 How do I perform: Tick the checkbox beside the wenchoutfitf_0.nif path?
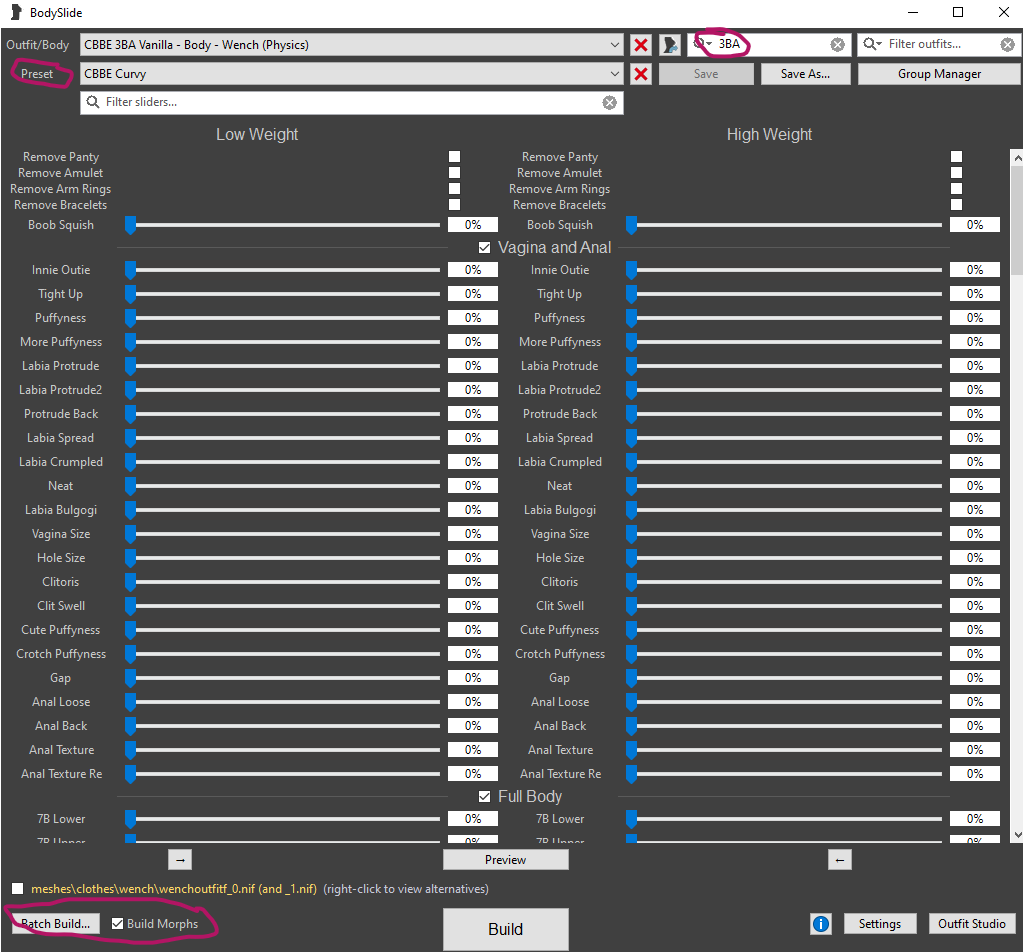click(x=18, y=889)
